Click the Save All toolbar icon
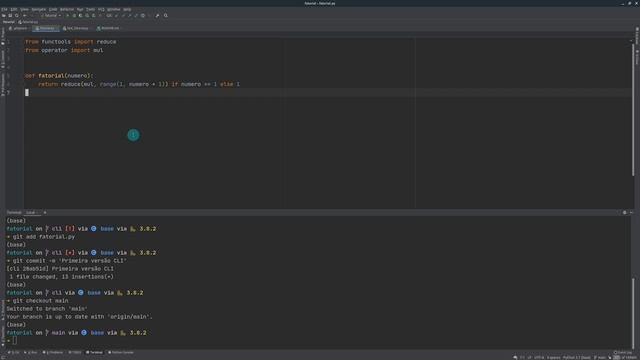The width and height of the screenshot is (640, 360). [10, 16]
